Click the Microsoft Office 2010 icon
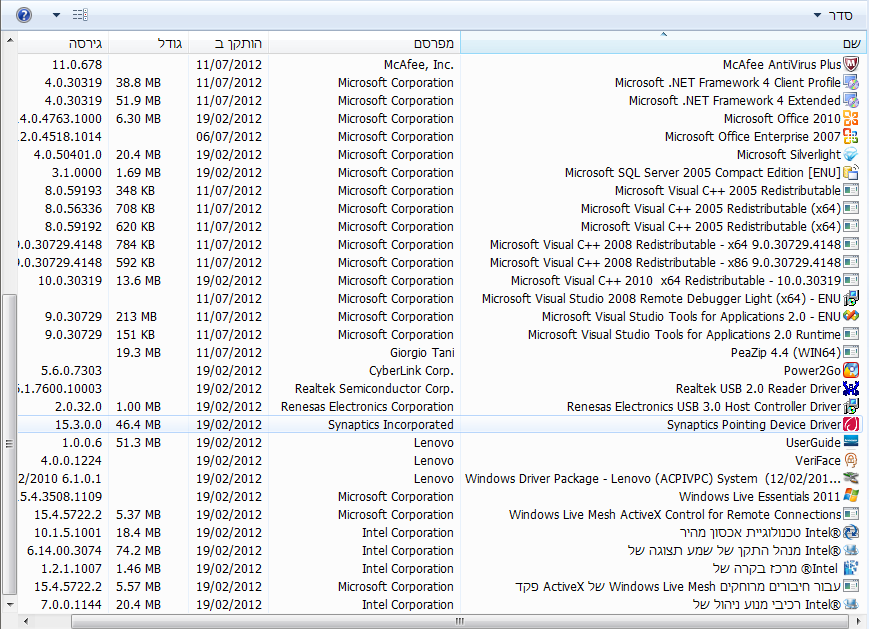This screenshot has height=629, width=869. 851,119
